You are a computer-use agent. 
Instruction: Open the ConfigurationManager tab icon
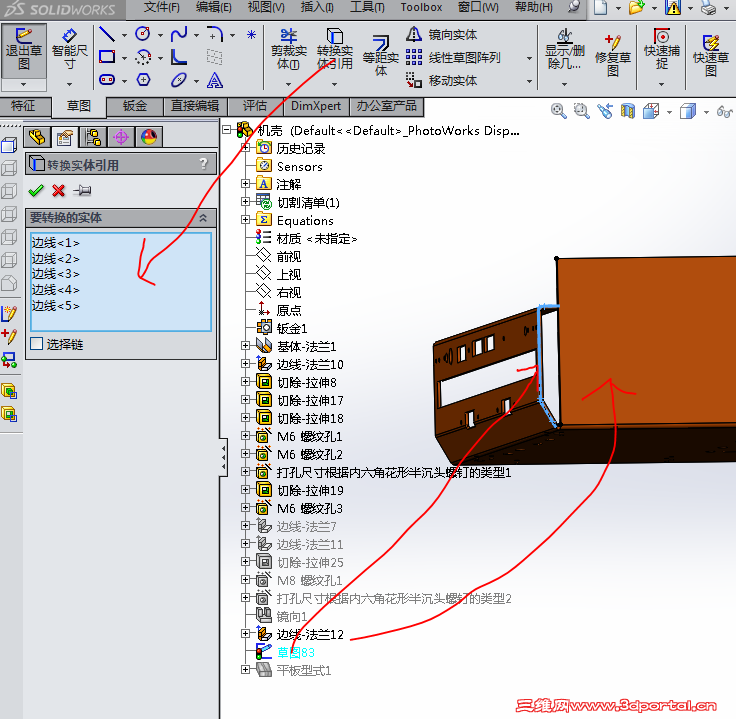tap(93, 138)
